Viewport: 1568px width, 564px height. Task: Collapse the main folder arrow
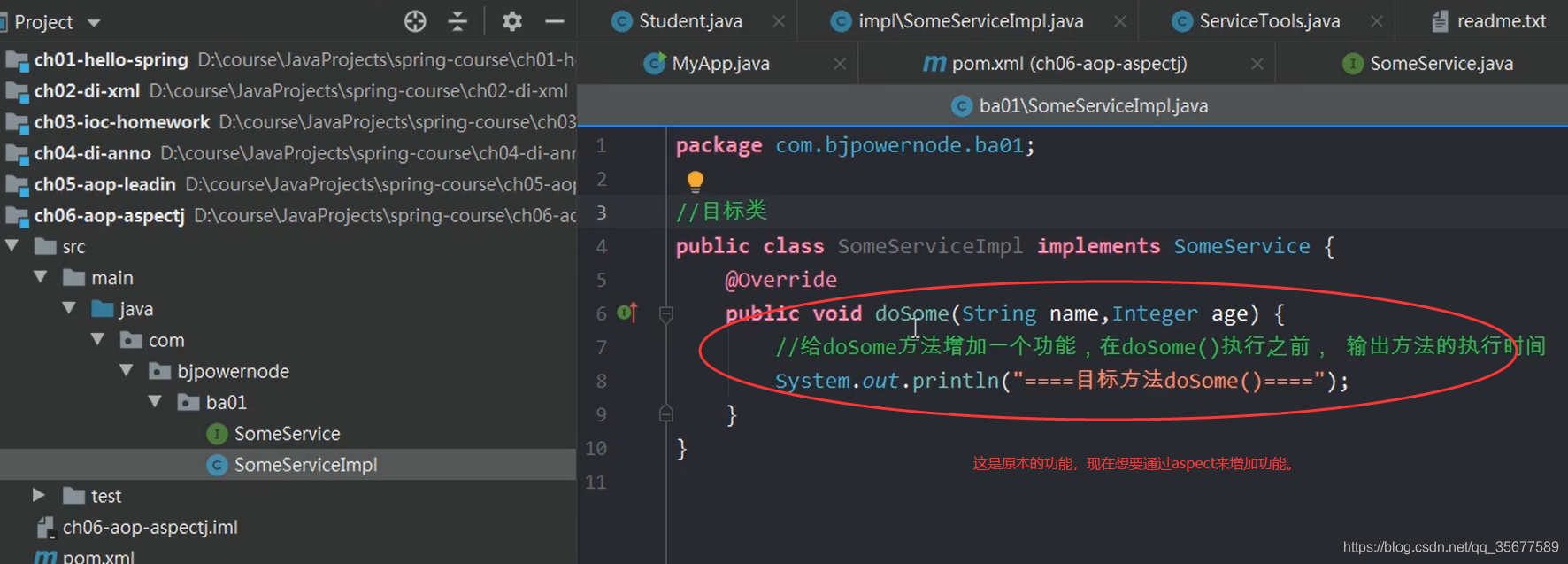point(41,277)
